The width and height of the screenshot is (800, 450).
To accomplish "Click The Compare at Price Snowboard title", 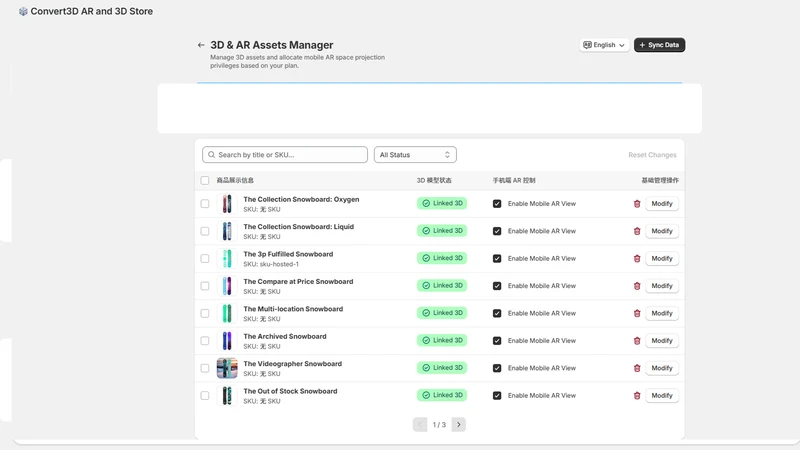I will point(298,281).
